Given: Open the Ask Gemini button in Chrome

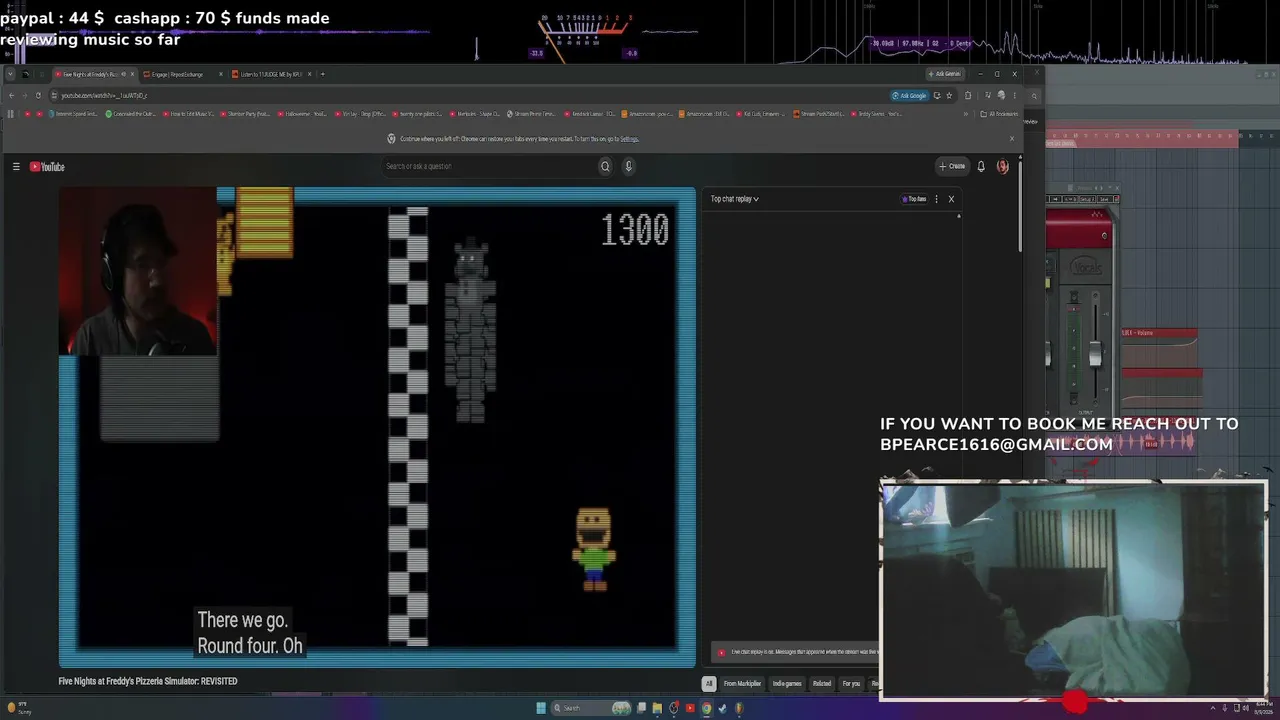Looking at the screenshot, I should (x=945, y=74).
